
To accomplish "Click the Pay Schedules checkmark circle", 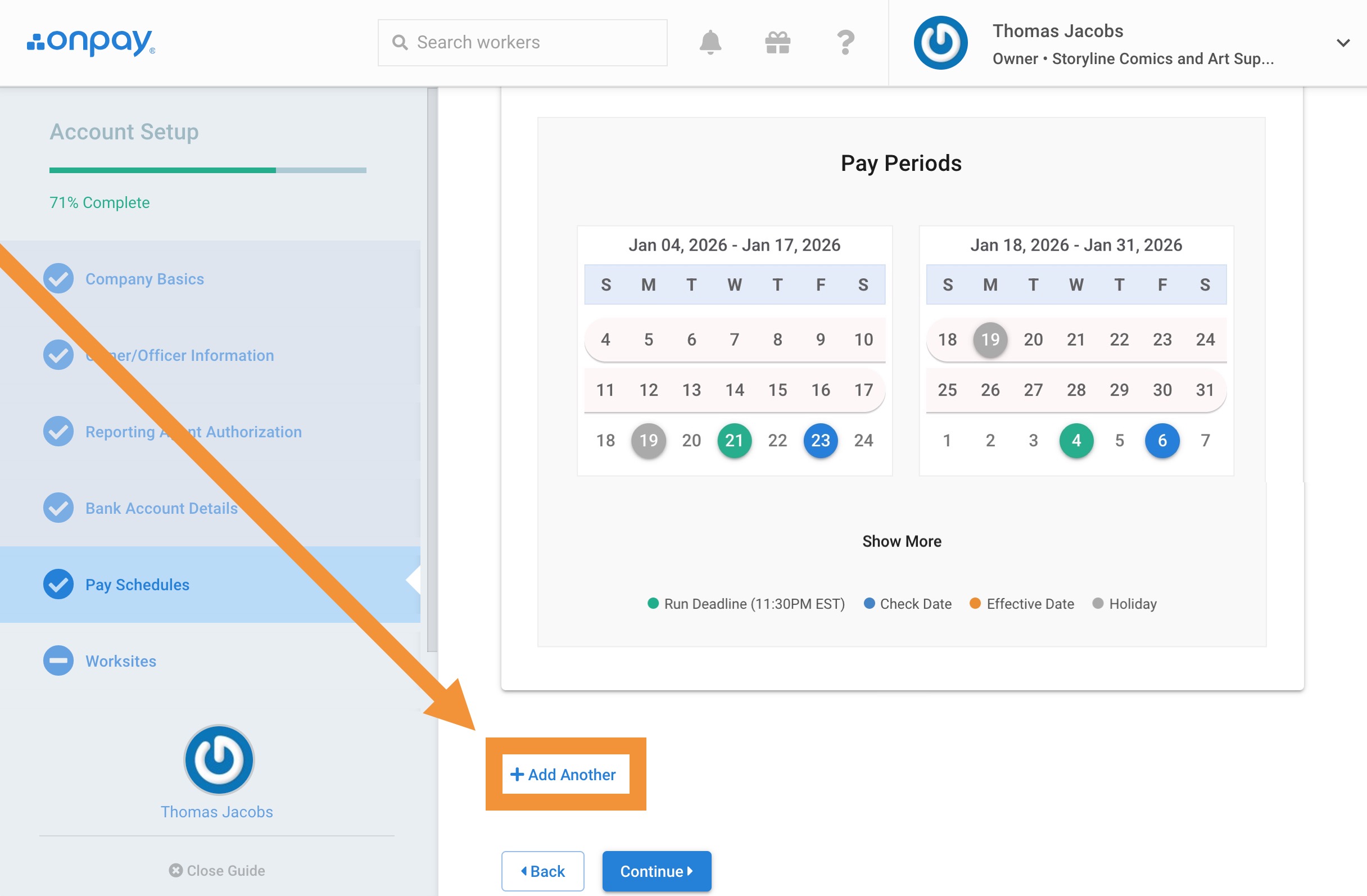I will 58,584.
